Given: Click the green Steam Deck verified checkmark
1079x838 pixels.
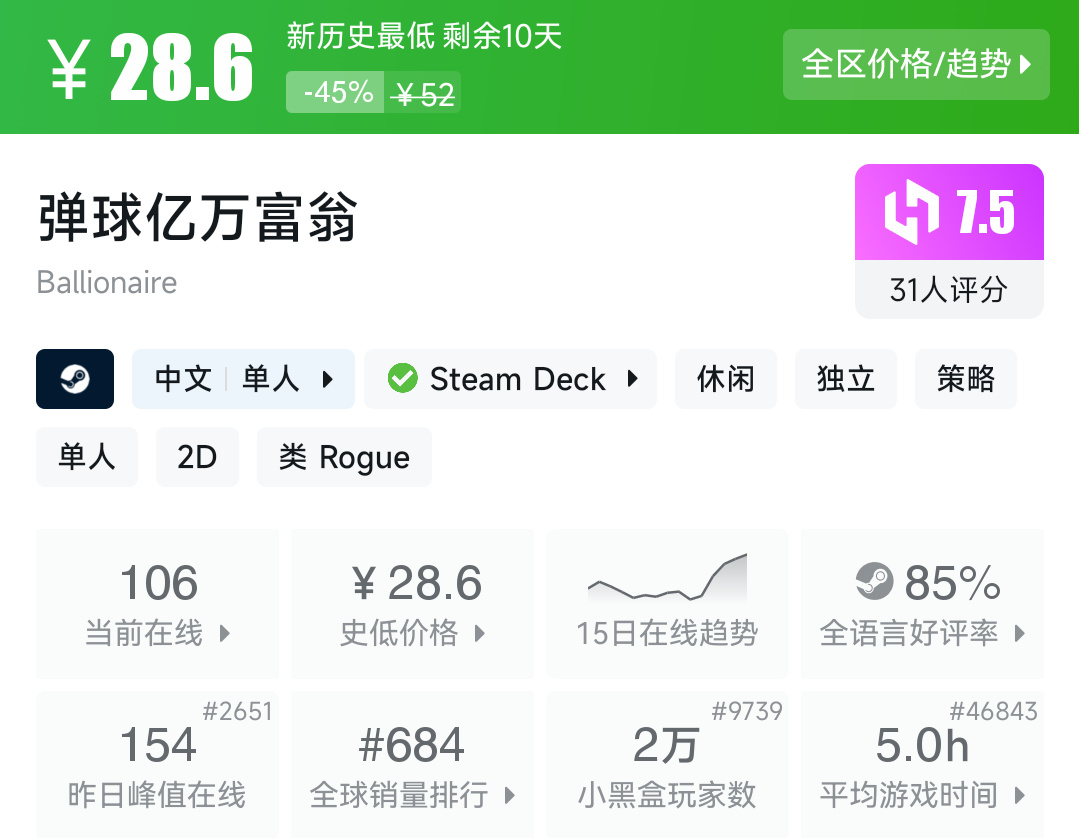Looking at the screenshot, I should [403, 378].
